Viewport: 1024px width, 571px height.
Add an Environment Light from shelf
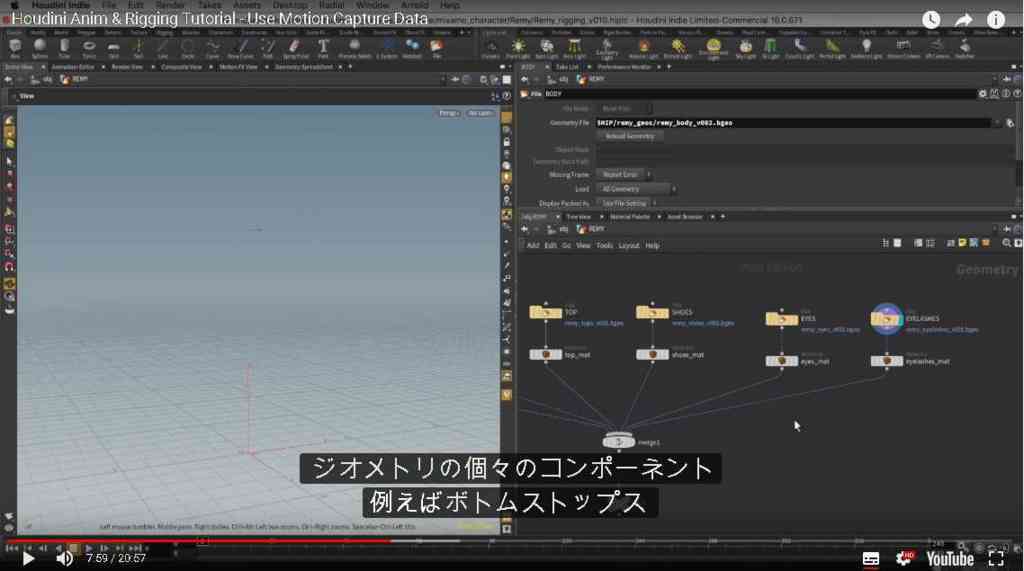point(713,48)
